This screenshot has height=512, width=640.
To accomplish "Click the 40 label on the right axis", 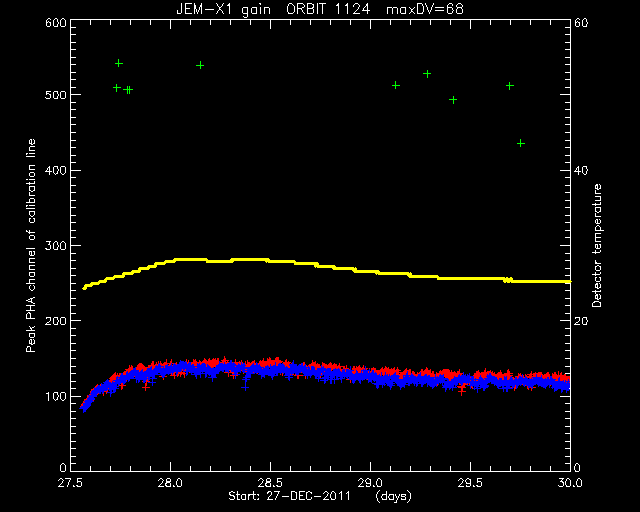I will click(x=581, y=170).
